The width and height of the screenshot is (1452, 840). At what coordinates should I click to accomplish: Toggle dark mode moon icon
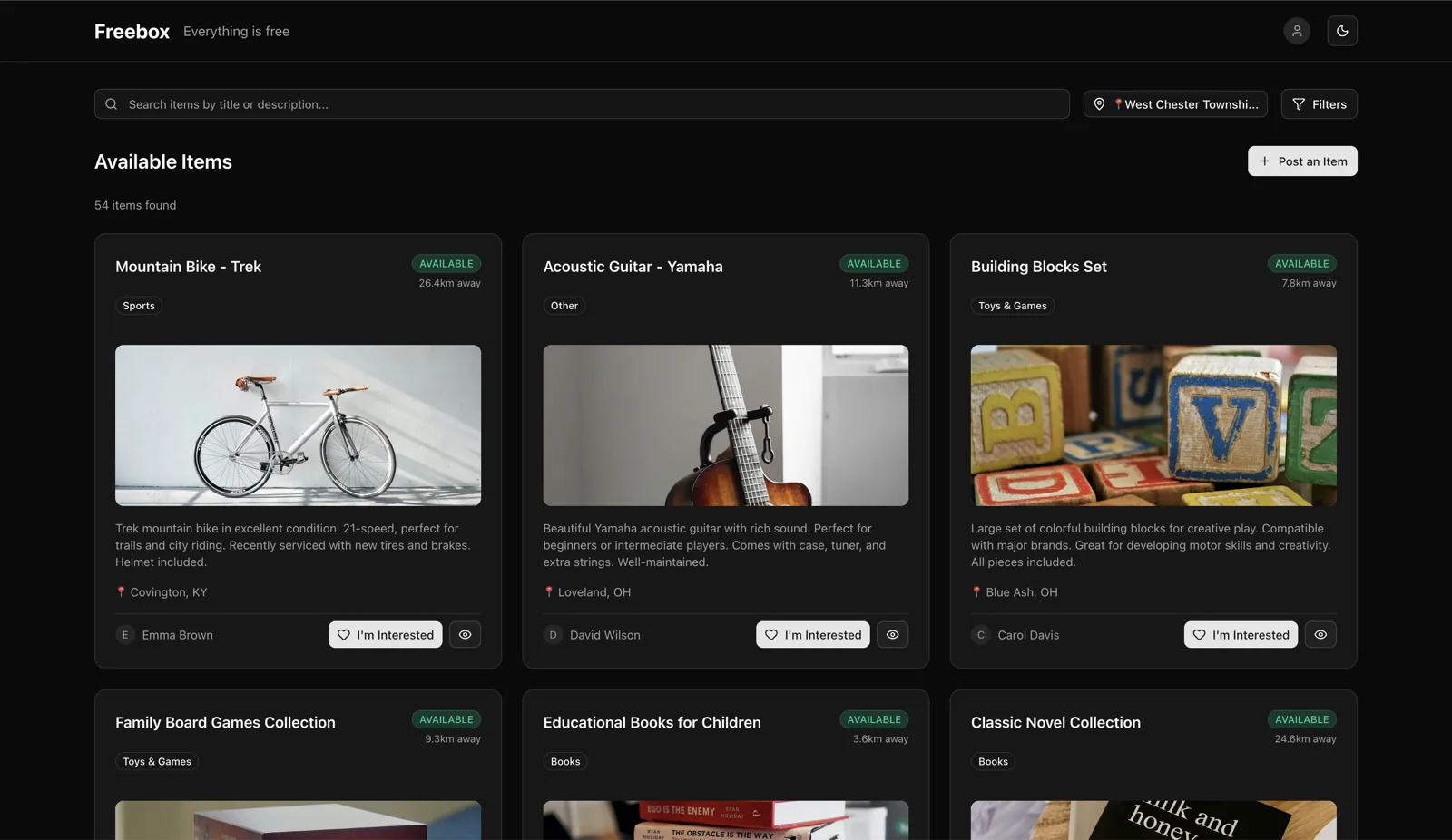pyautogui.click(x=1342, y=31)
